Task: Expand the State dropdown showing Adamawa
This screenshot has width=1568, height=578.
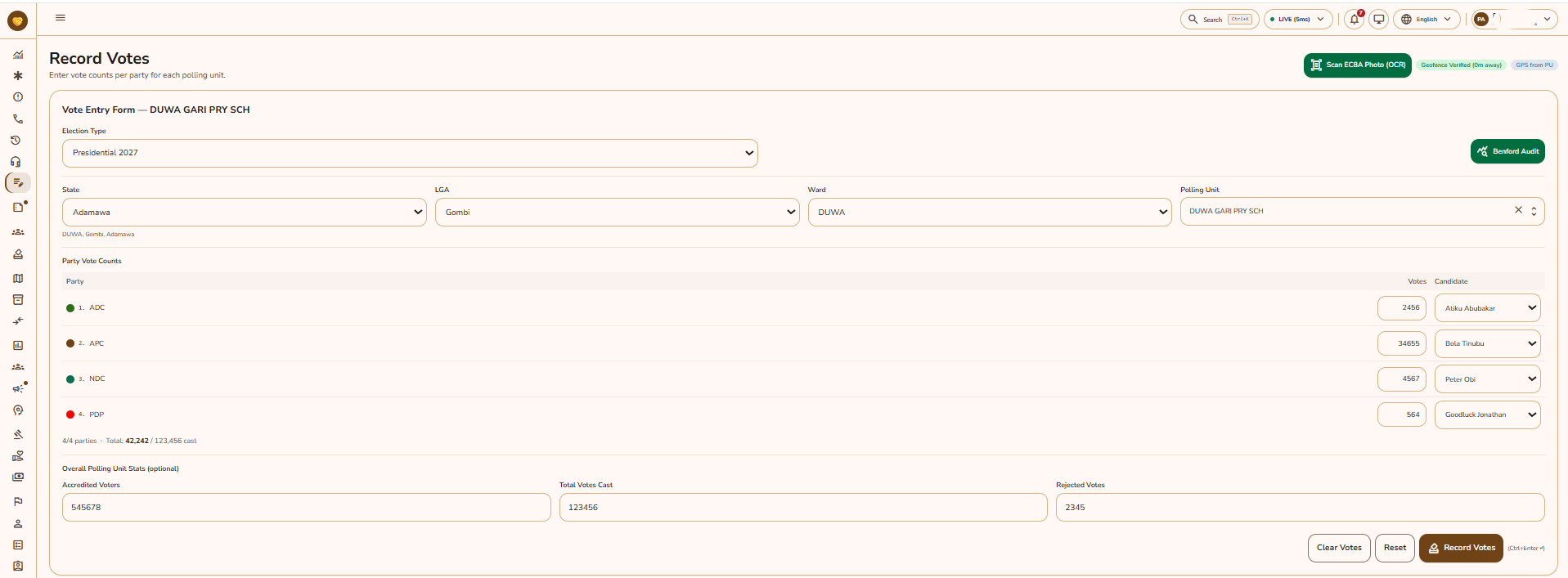Action: (x=245, y=213)
